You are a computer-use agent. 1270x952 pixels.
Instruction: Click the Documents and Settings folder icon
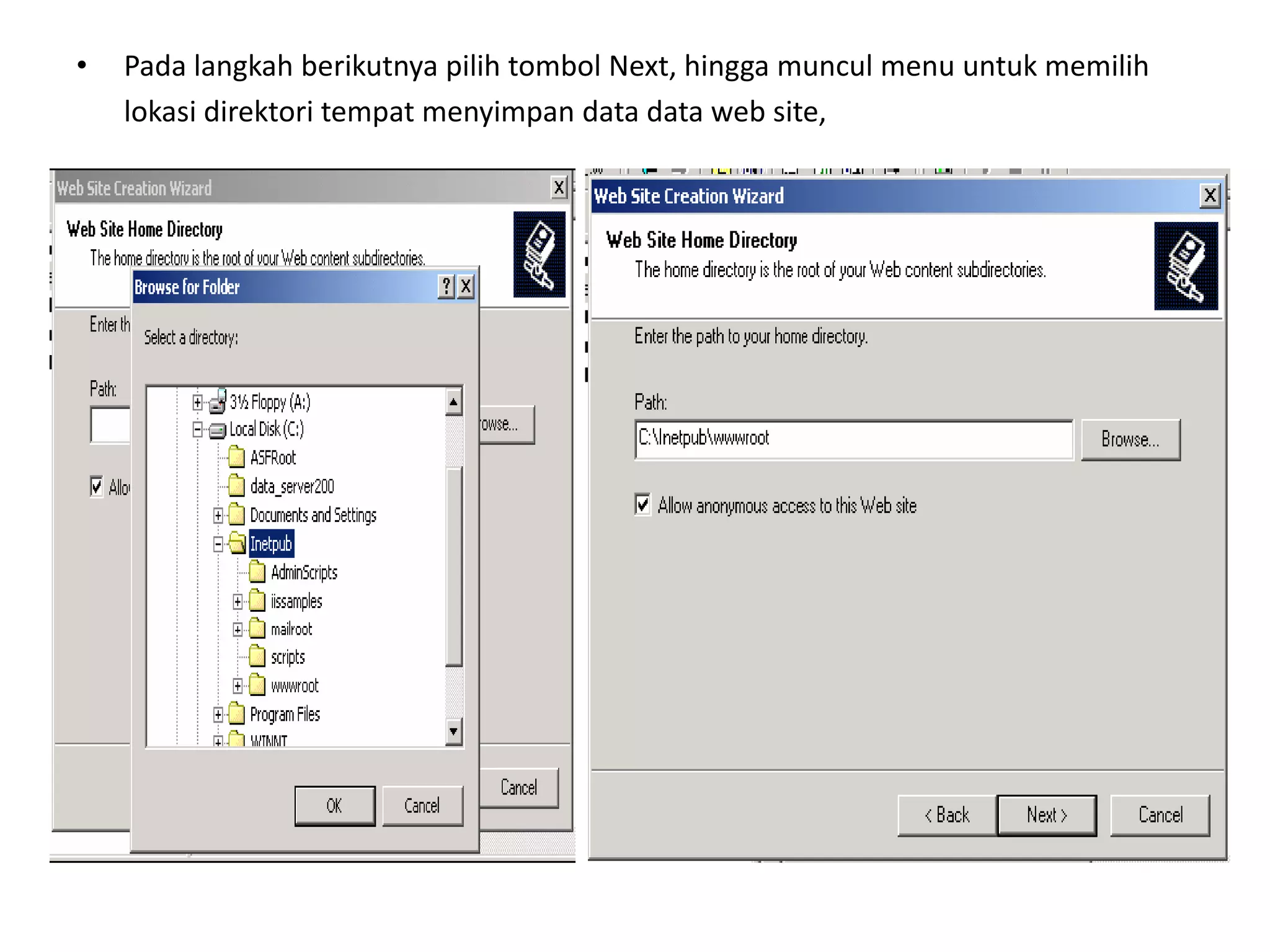coord(236,514)
